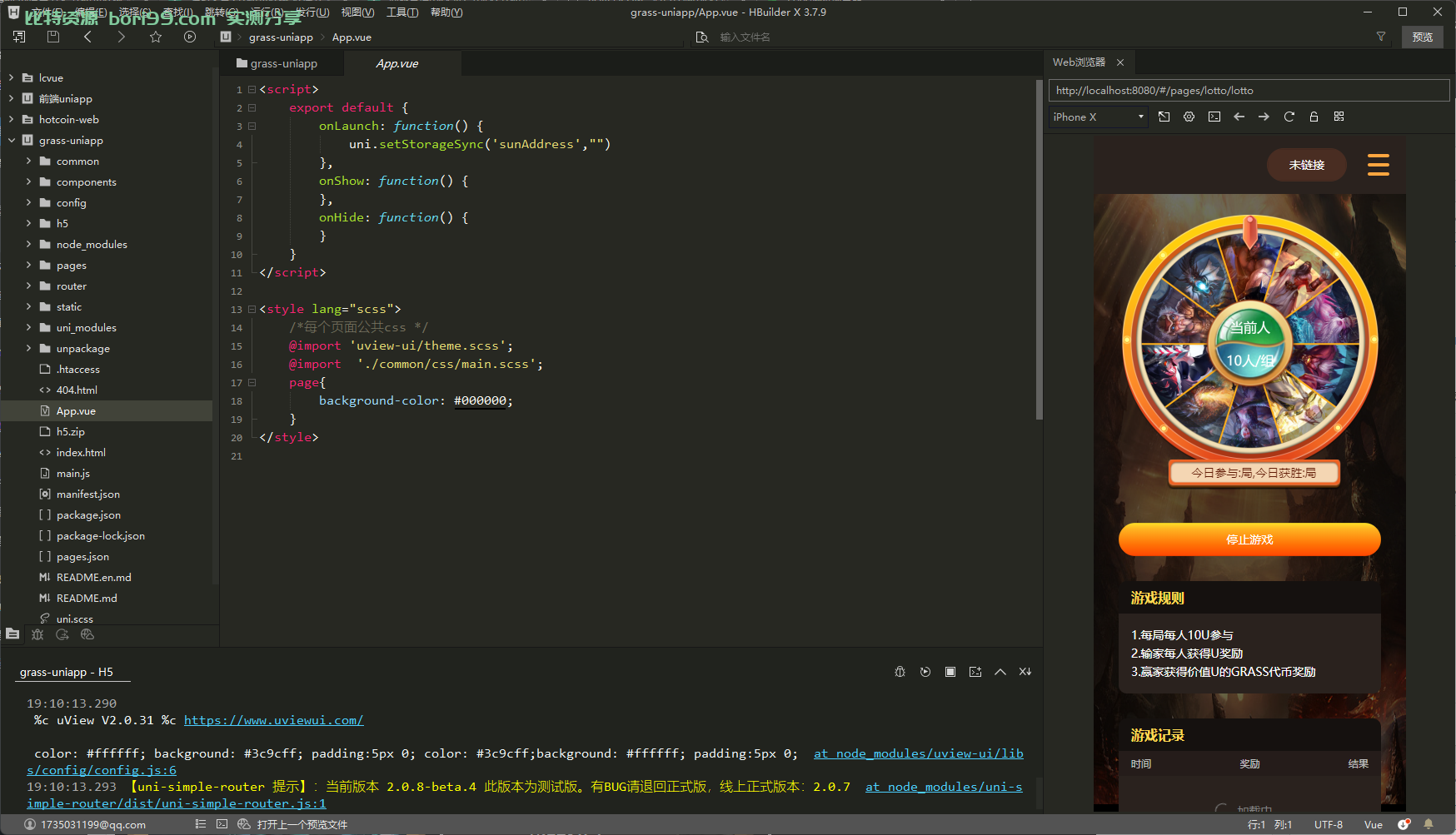Expand the components folder
The image size is (1456, 835).
(28, 181)
